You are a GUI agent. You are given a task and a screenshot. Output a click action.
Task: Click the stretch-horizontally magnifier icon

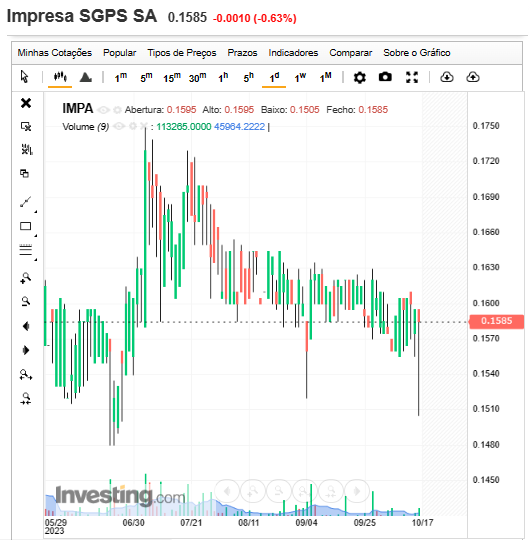(x=26, y=374)
